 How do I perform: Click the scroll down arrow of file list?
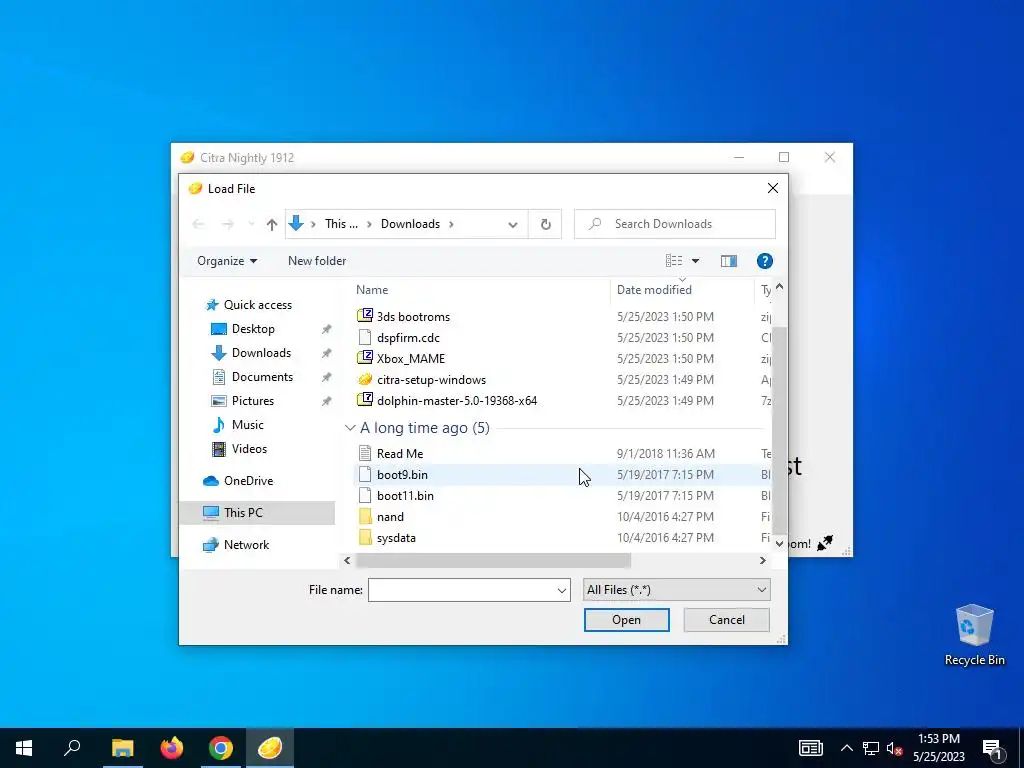[x=779, y=543]
